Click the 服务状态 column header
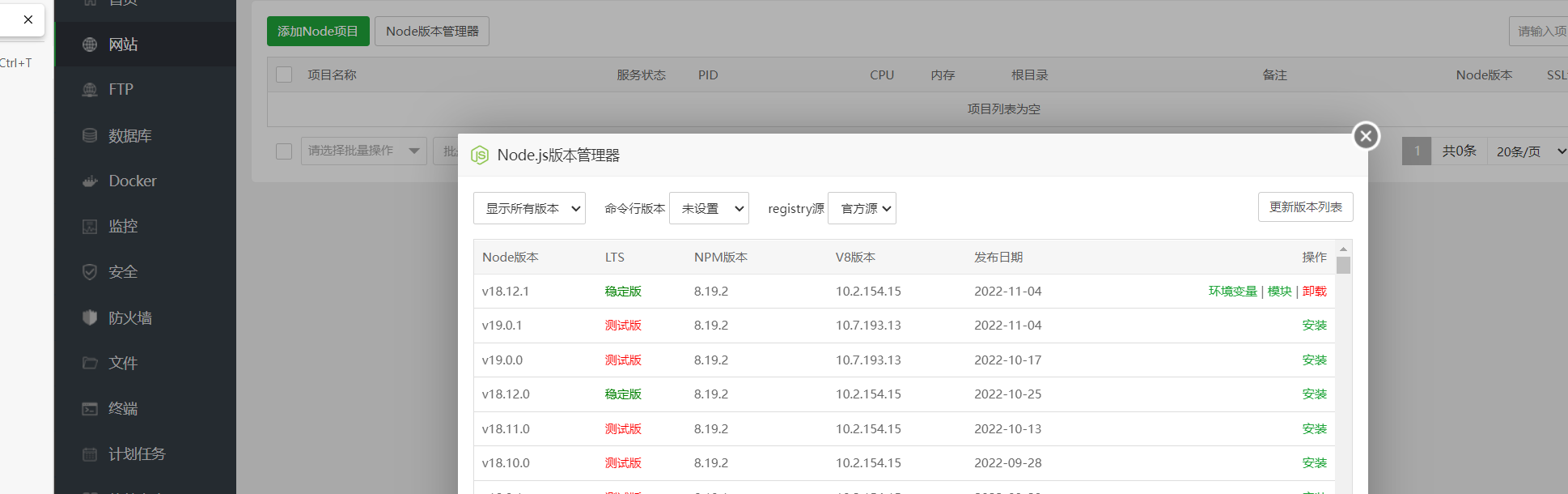 coord(641,75)
